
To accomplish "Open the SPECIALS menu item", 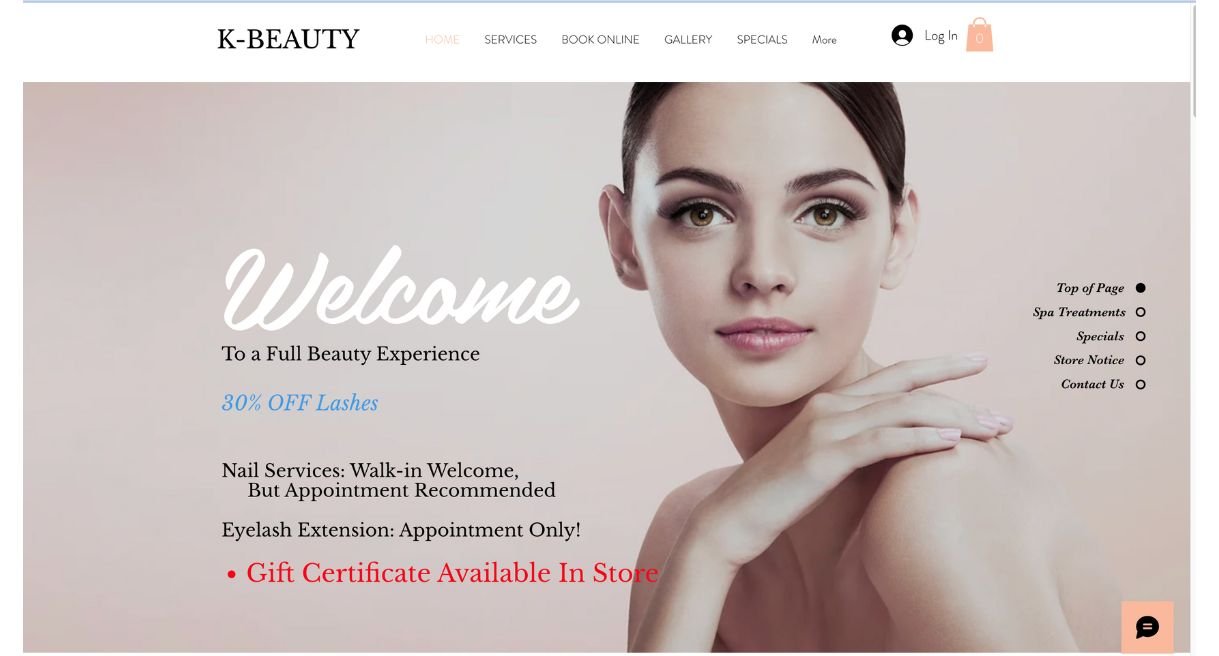I will point(762,40).
